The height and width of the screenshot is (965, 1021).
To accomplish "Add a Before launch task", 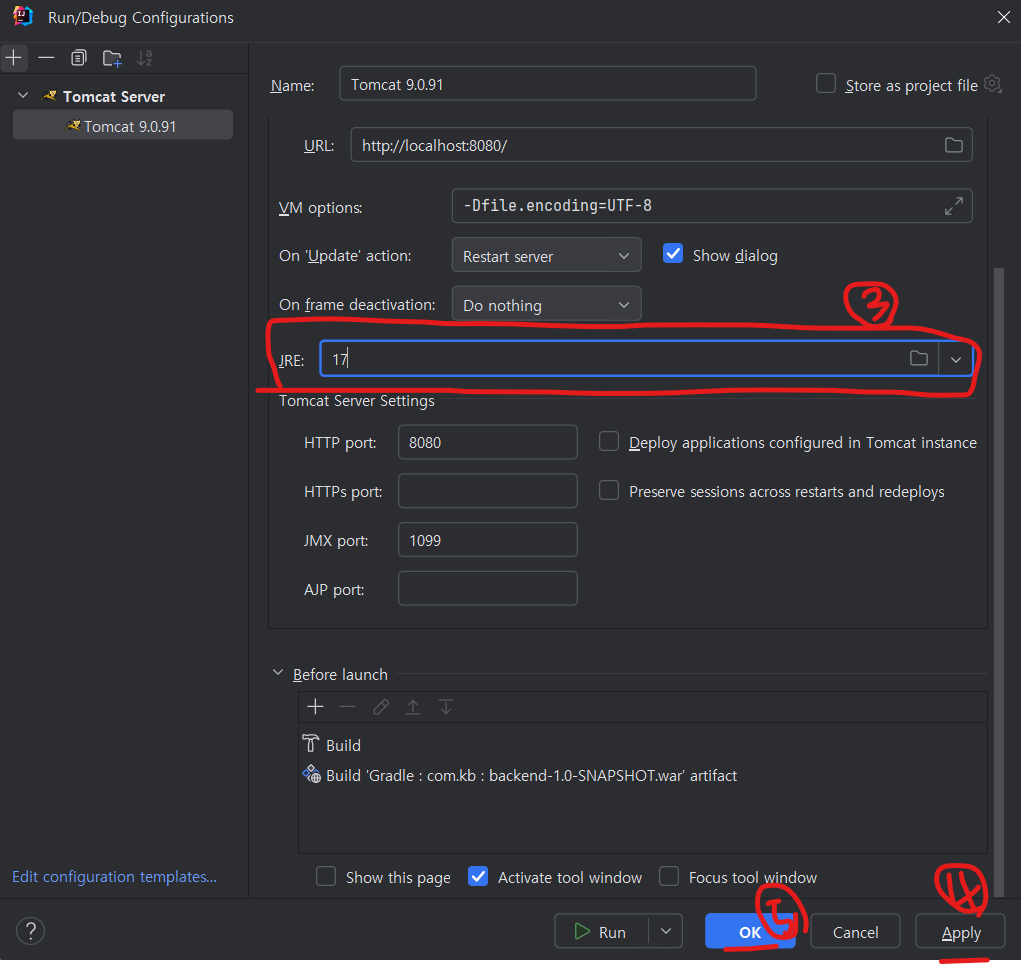I will 315,706.
